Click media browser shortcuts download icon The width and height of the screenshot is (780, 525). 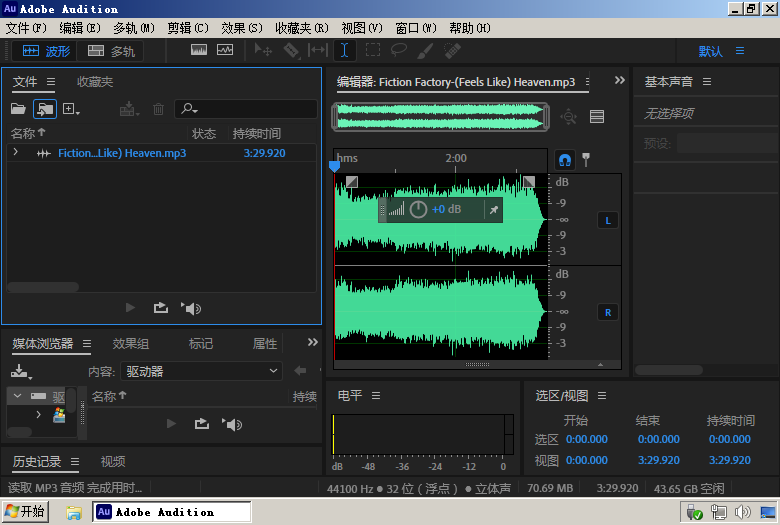pyautogui.click(x=21, y=372)
